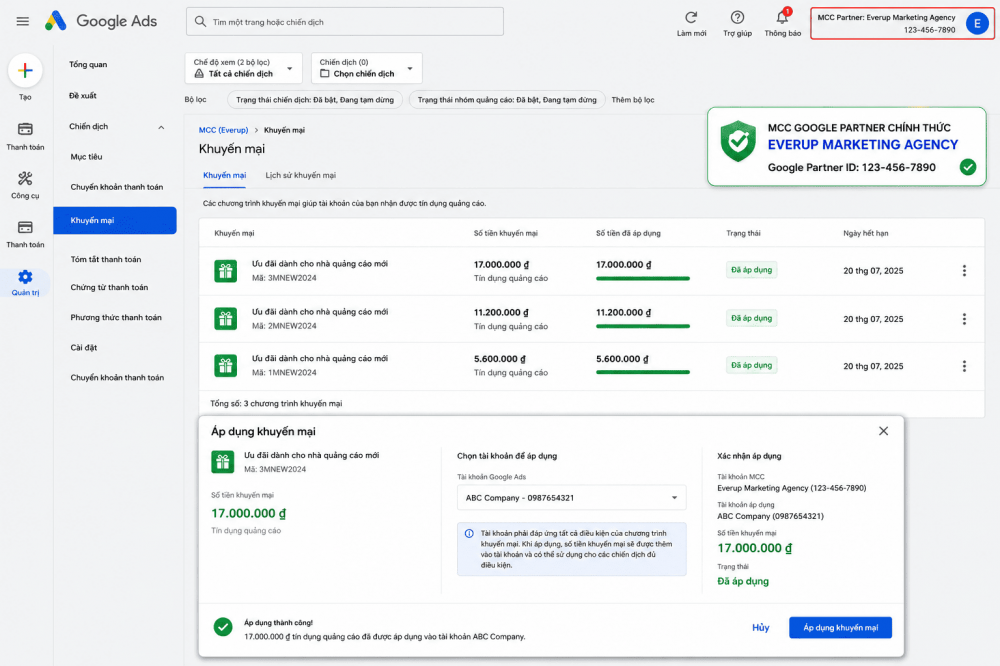Open Tổng quan in the sidebar
Image resolution: width=1000 pixels, height=666 pixels.
click(88, 64)
